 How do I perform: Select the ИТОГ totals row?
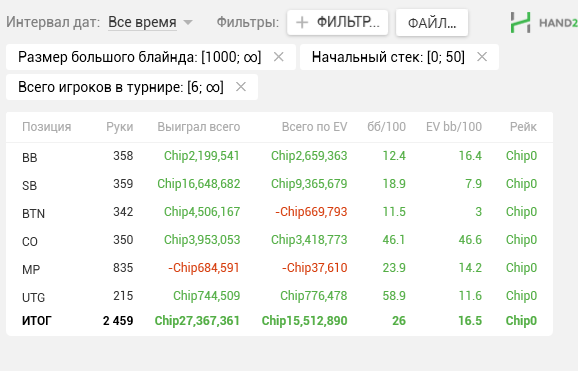(279, 321)
